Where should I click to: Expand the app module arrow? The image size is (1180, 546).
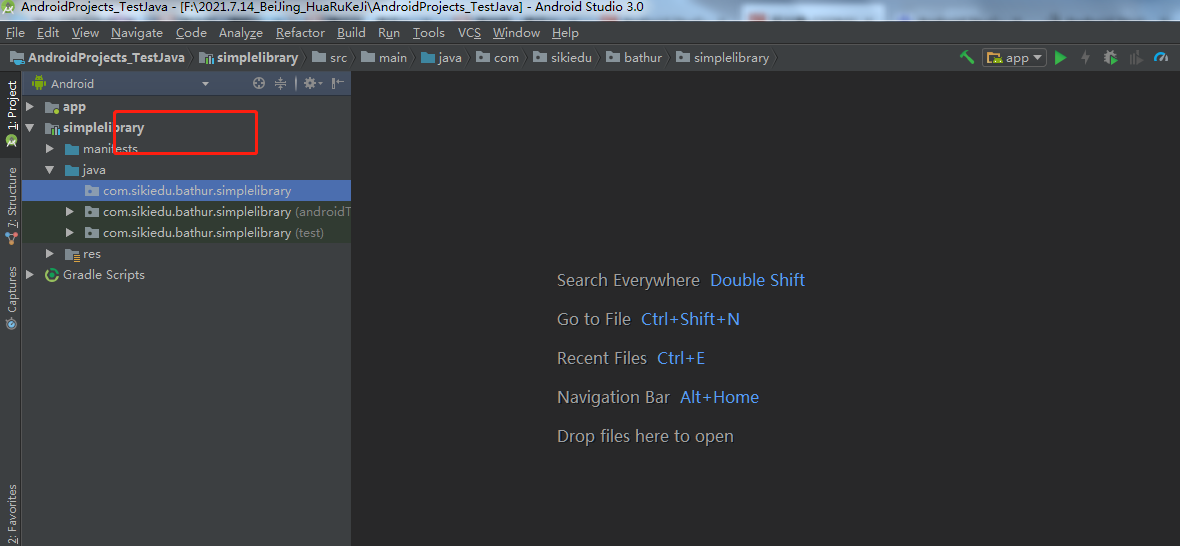[30, 107]
